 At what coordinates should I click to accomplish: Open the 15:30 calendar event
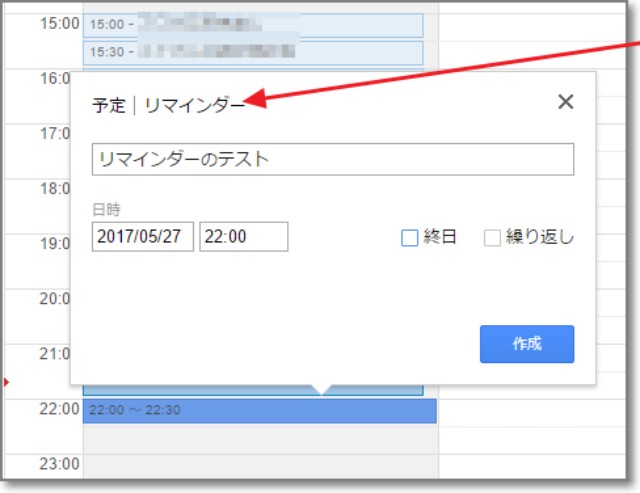tap(253, 52)
